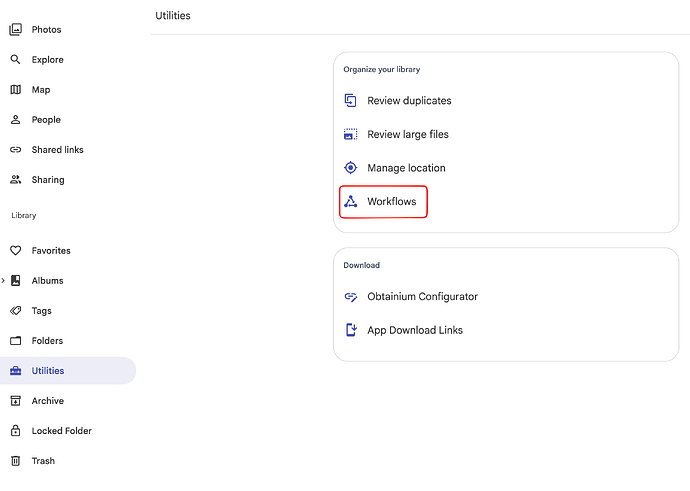Click the Workflows triangle node icon
The height and width of the screenshot is (491, 690).
(x=350, y=202)
